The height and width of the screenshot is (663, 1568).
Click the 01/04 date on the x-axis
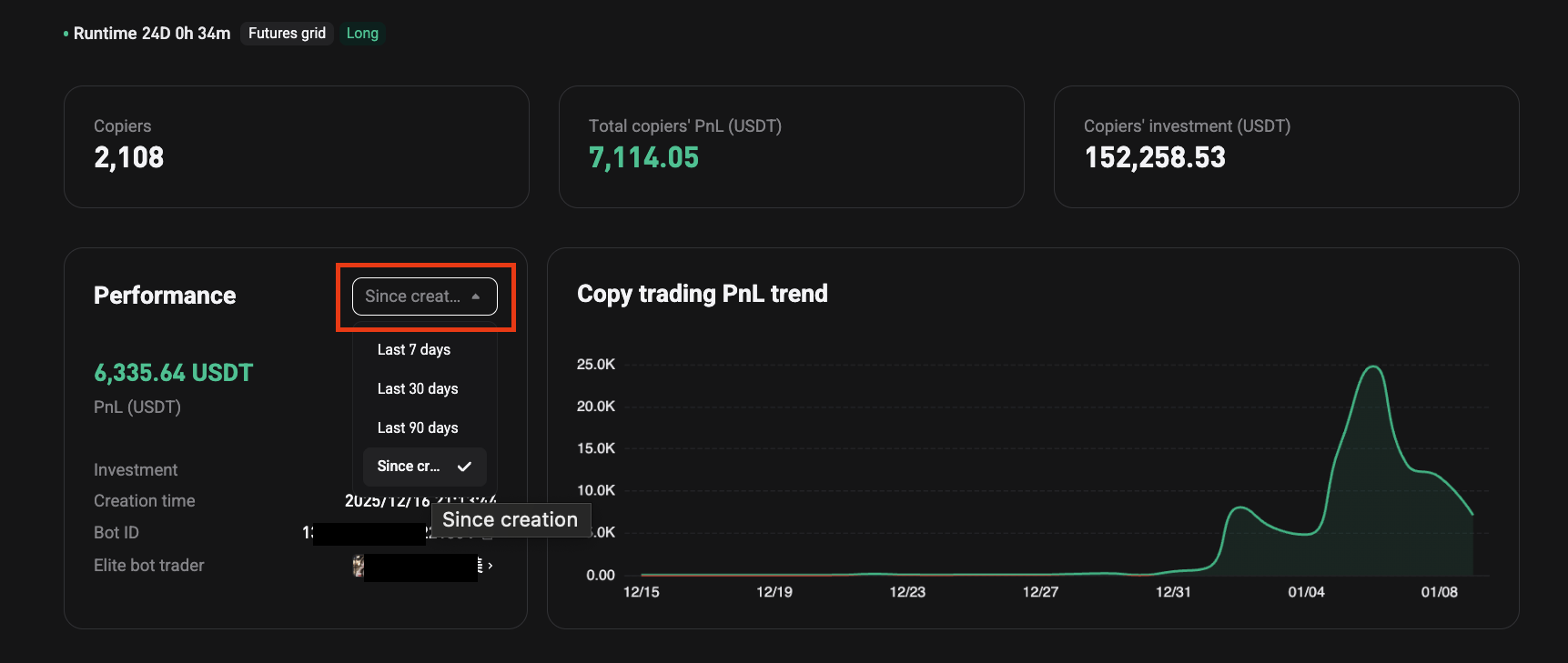pos(1306,592)
